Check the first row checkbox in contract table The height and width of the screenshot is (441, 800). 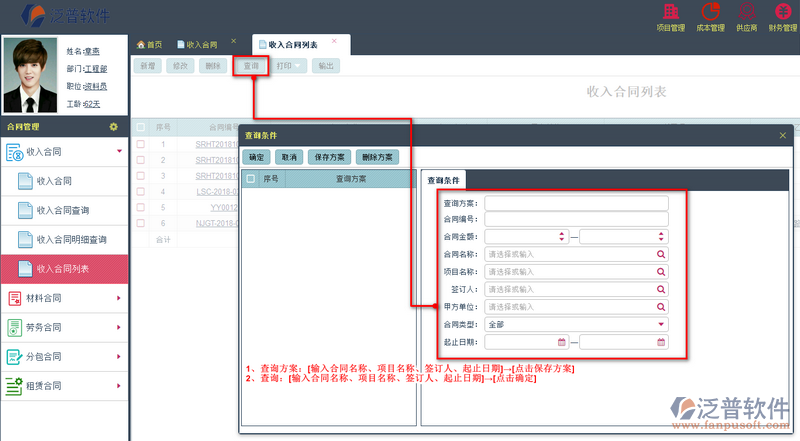point(141,144)
